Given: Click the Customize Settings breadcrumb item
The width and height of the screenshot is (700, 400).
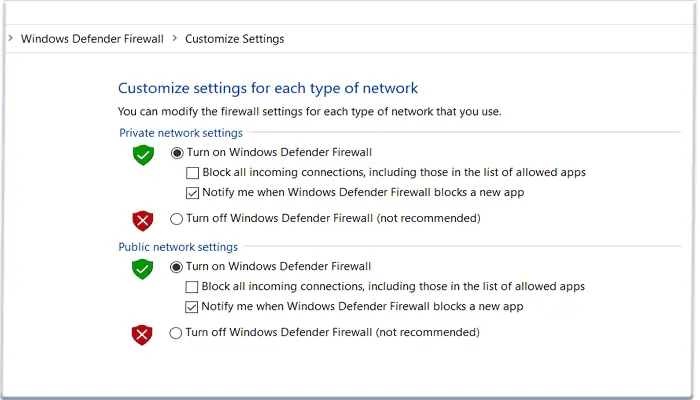Looking at the screenshot, I should tap(234, 39).
